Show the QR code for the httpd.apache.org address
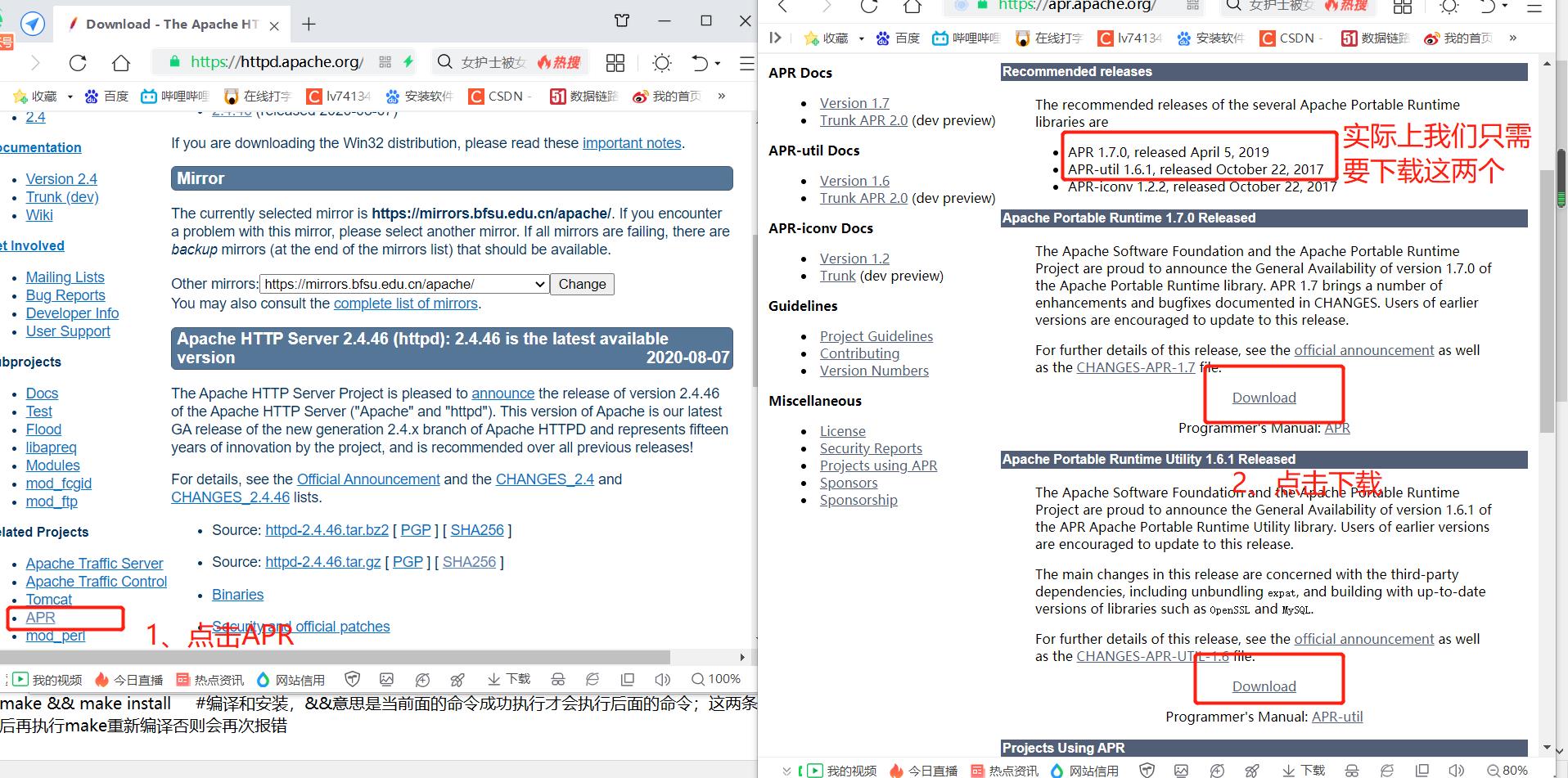Viewport: 1568px width, 778px height. point(385,62)
